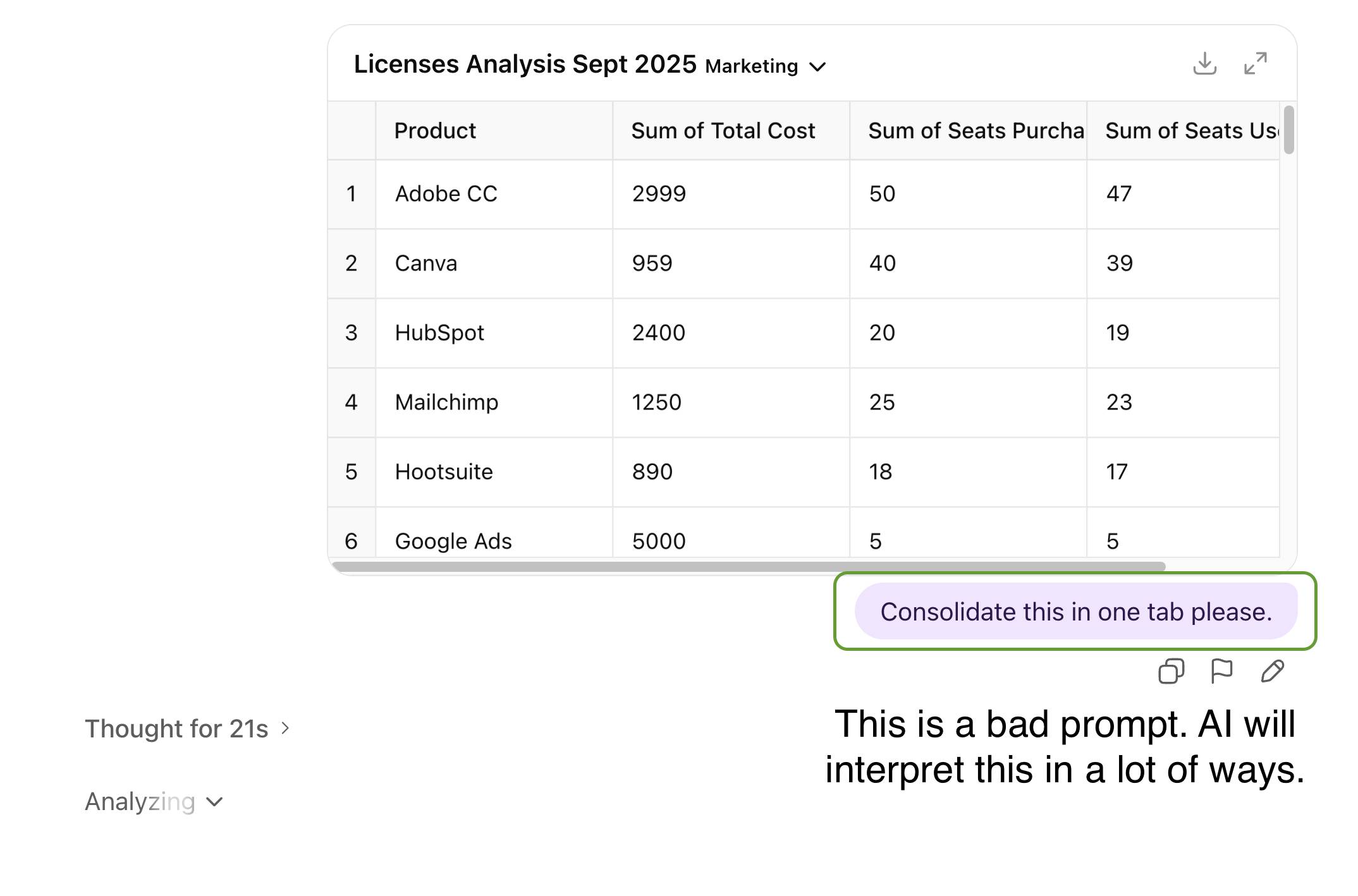Flag the user message

pos(1221,671)
